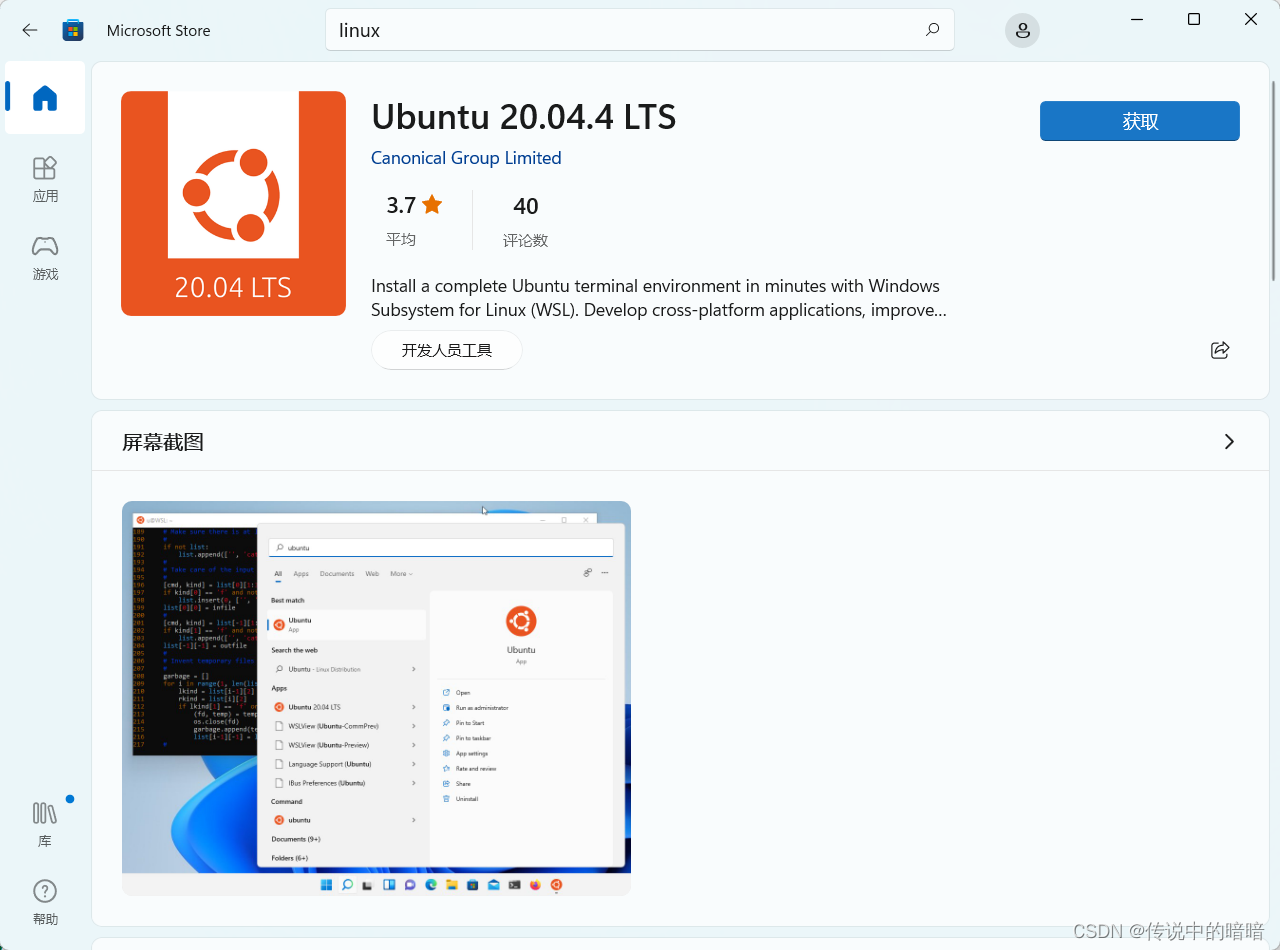Click the search box containing linux
Screen dimensions: 1280x950
pos(640,30)
